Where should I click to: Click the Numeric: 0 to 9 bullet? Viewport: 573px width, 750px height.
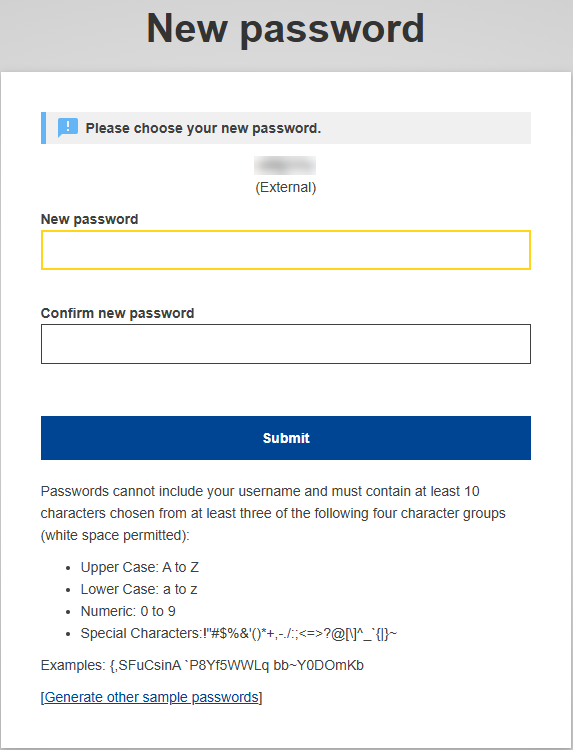point(128,611)
